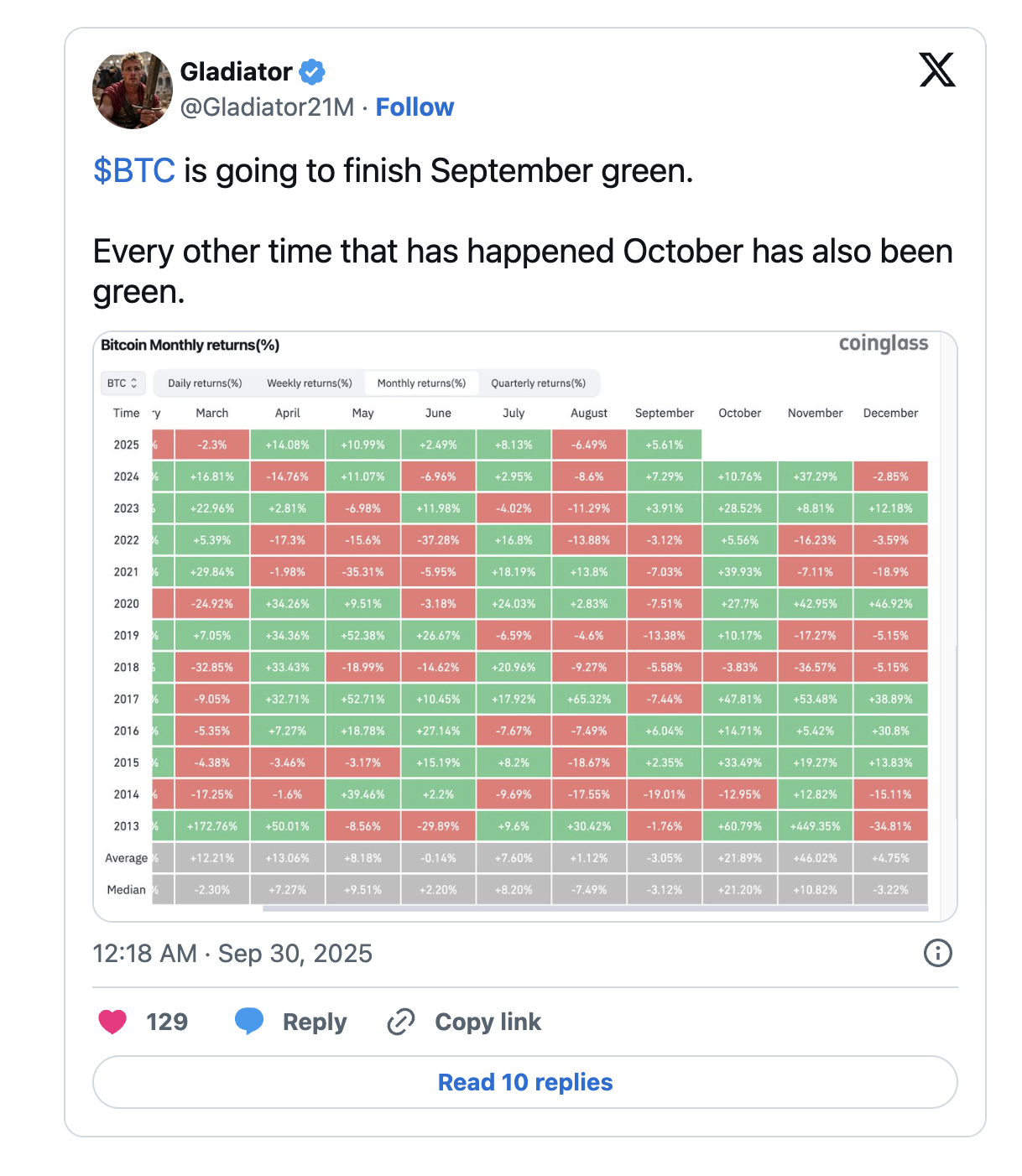1022x1176 pixels.
Task: Click the Read 10 replies button
Action: pos(524,1082)
